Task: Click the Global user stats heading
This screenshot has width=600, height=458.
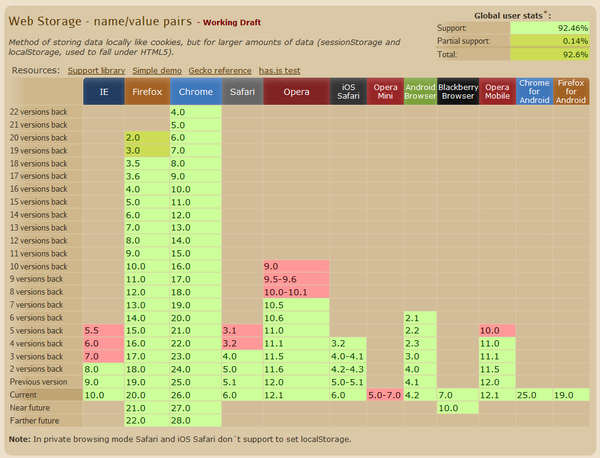Action: [x=512, y=15]
